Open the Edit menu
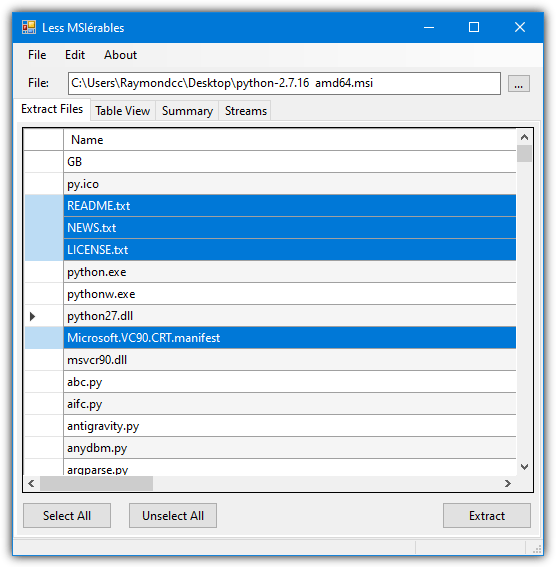The image size is (556, 567). (x=75, y=55)
